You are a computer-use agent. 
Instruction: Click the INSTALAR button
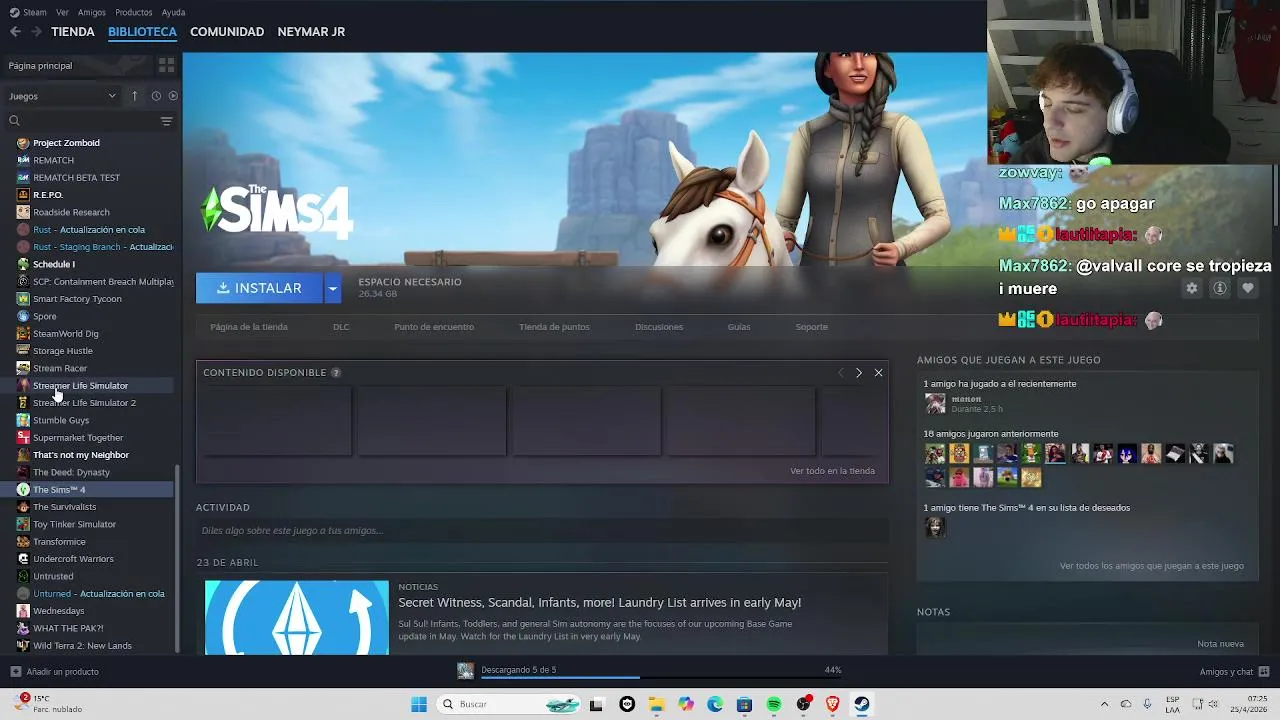(259, 288)
